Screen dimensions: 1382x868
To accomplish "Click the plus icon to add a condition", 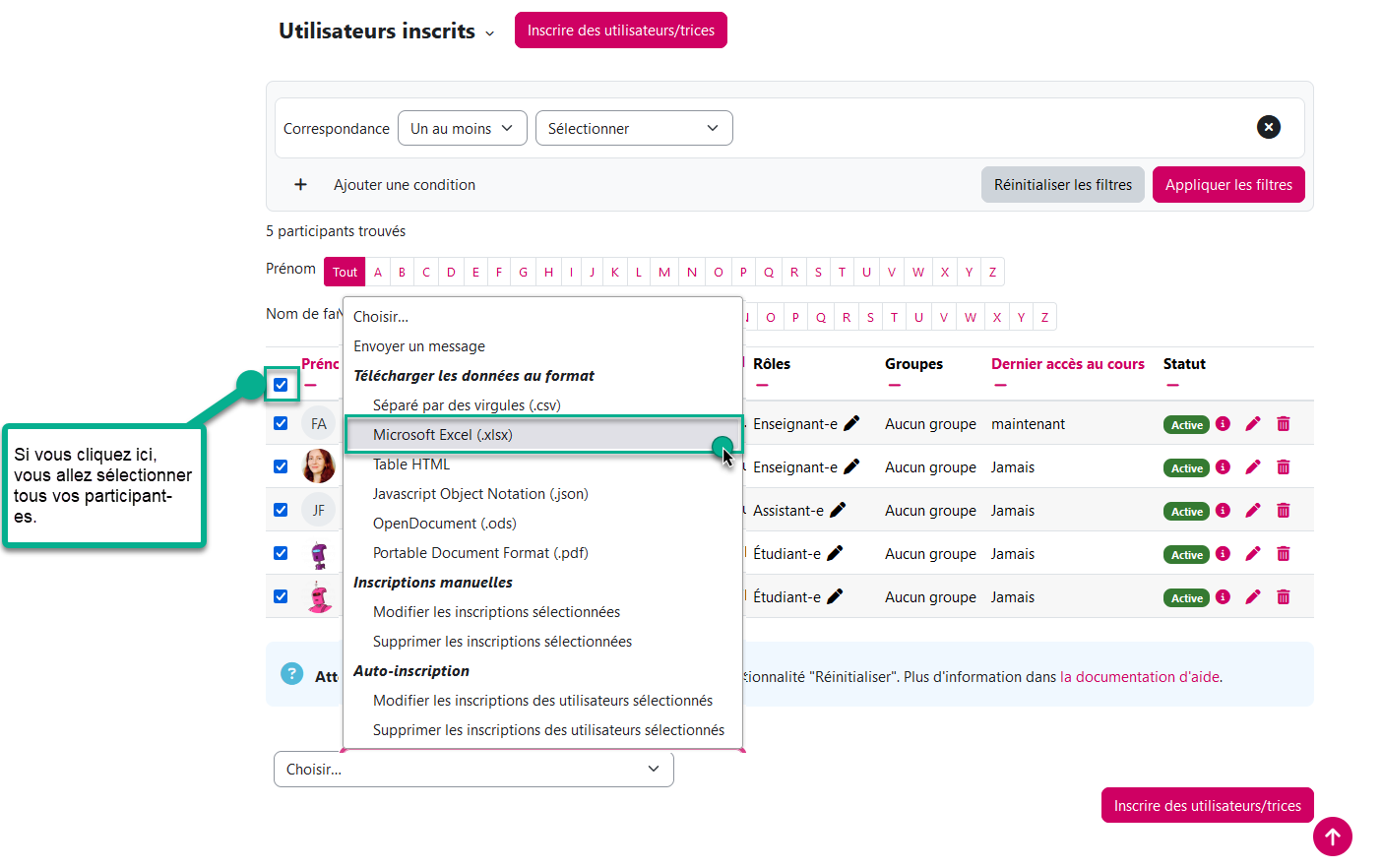I will tap(301, 185).
